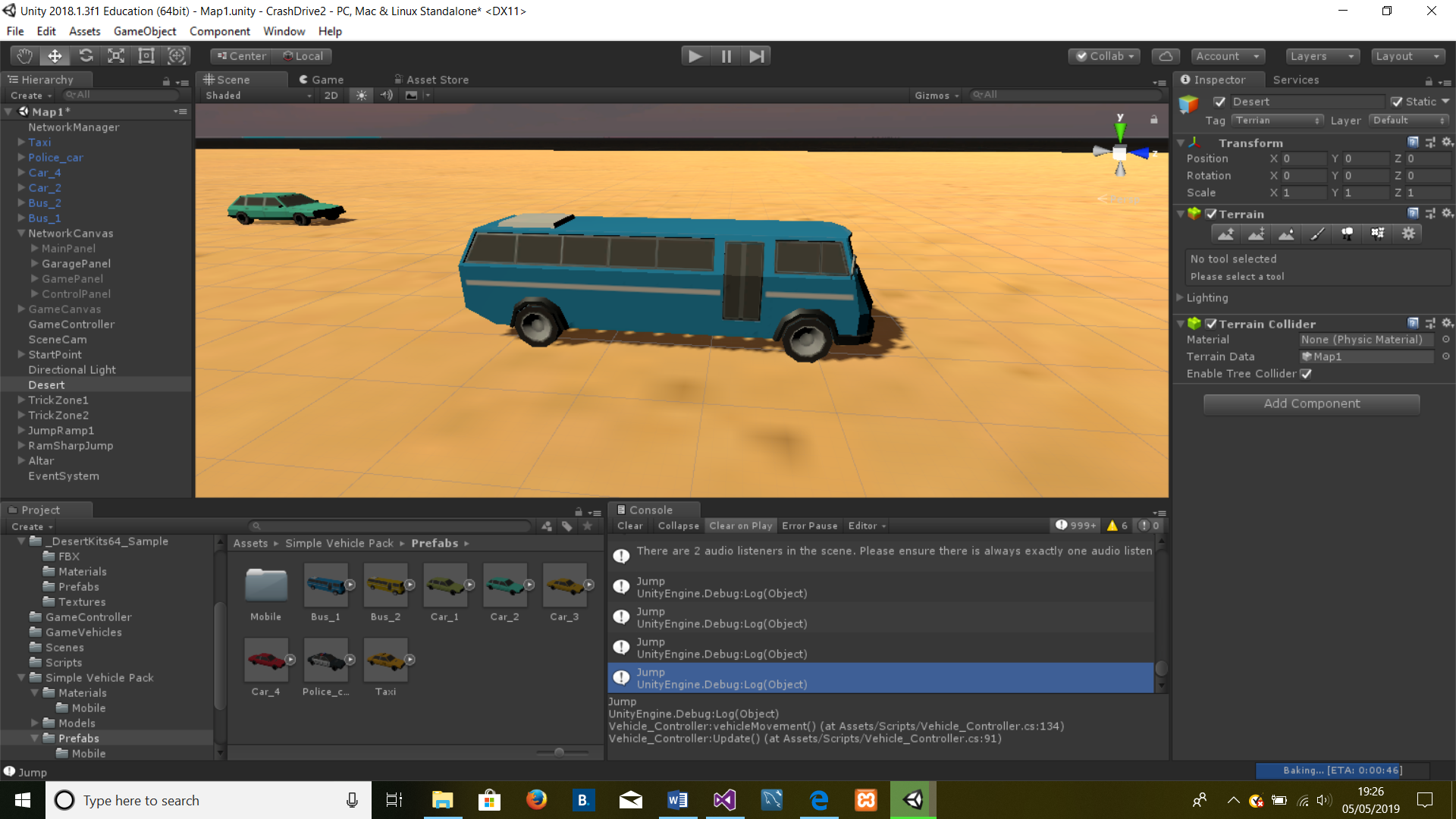This screenshot has width=1456, height=819.
Task: Open scene effects image icon
Action: (411, 96)
